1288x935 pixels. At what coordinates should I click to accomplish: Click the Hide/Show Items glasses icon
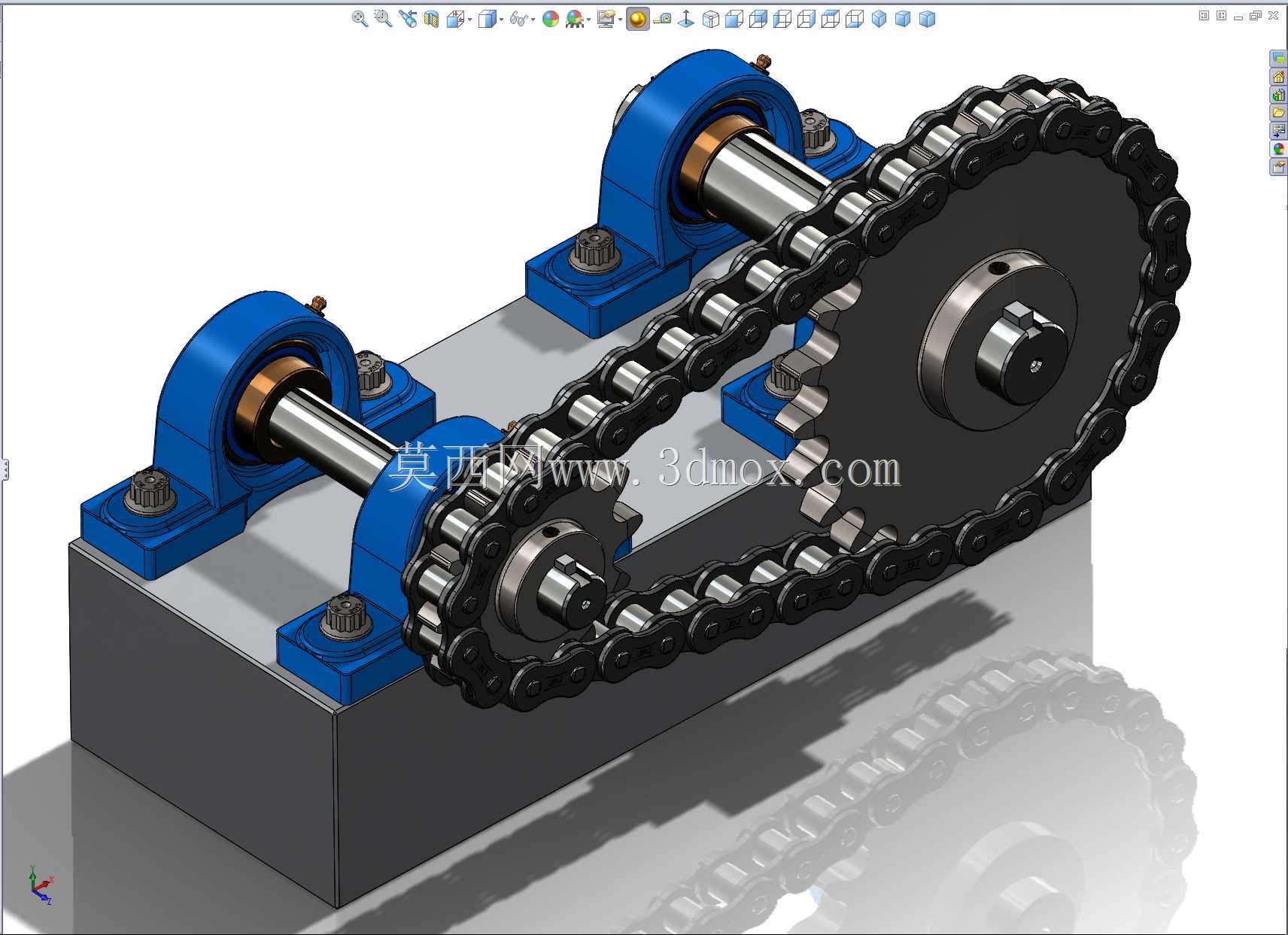(x=518, y=19)
